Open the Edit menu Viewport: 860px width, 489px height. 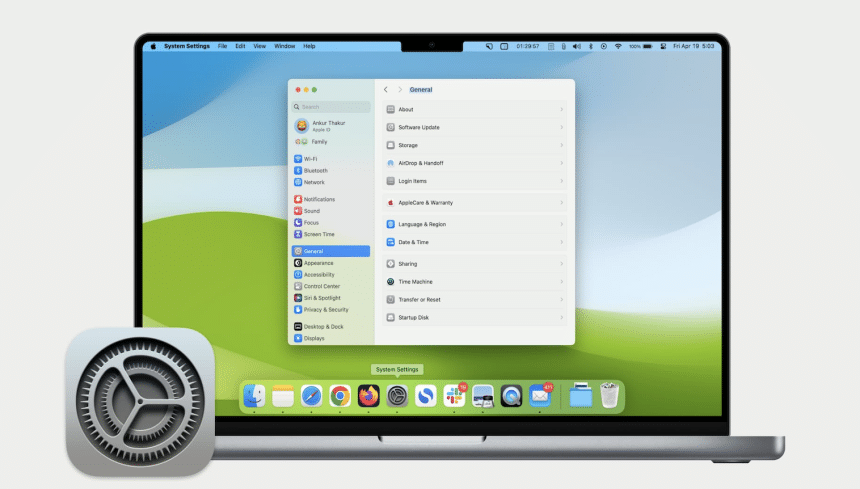click(x=240, y=47)
